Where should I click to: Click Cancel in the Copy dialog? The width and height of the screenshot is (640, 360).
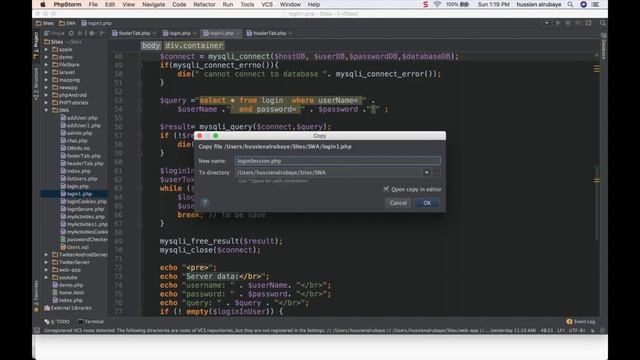pos(398,203)
